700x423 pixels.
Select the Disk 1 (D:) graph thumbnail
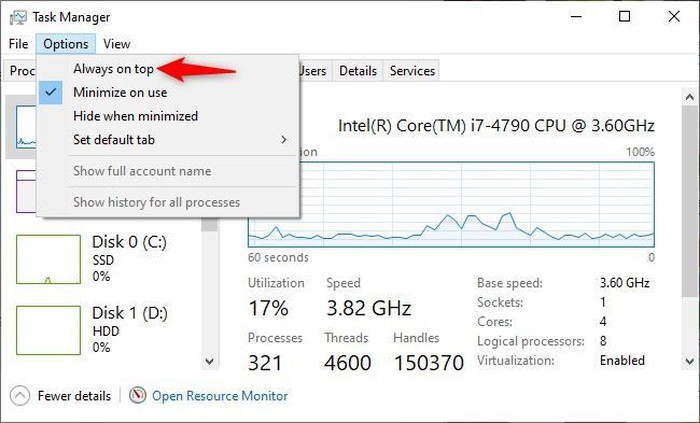pyautogui.click(x=48, y=330)
